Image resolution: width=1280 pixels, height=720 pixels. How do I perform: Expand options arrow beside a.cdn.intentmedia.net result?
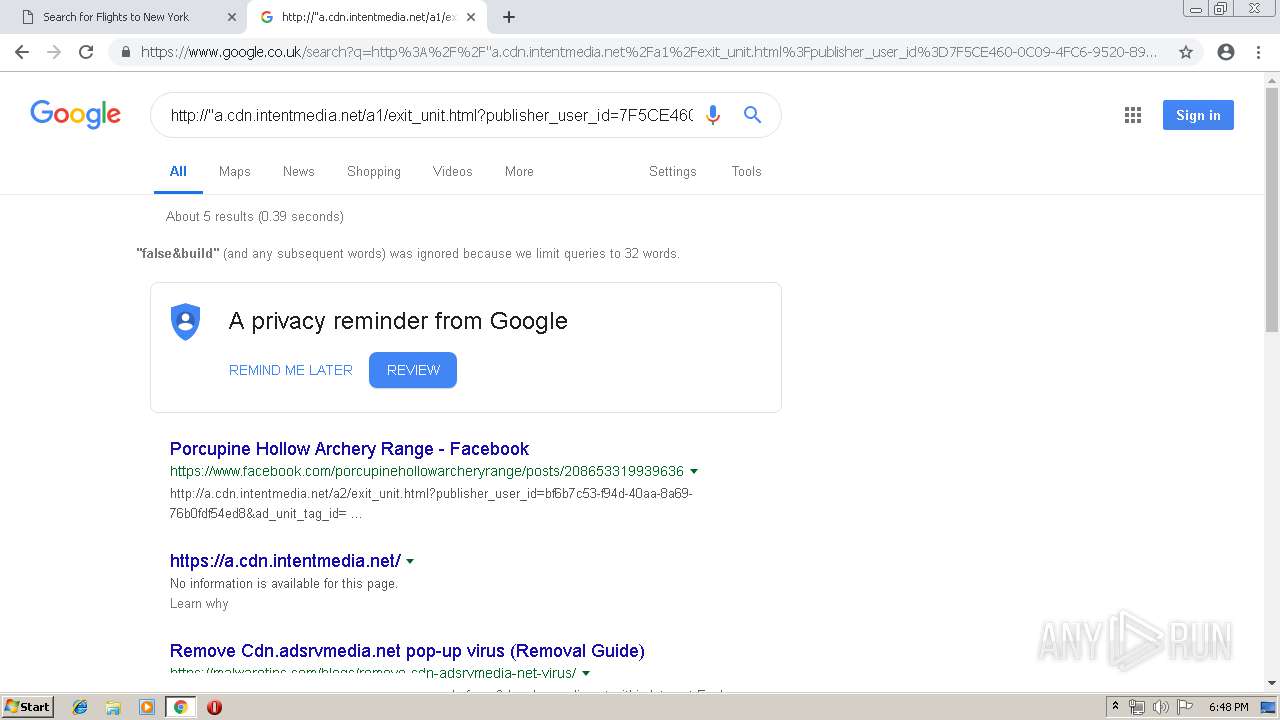(410, 562)
